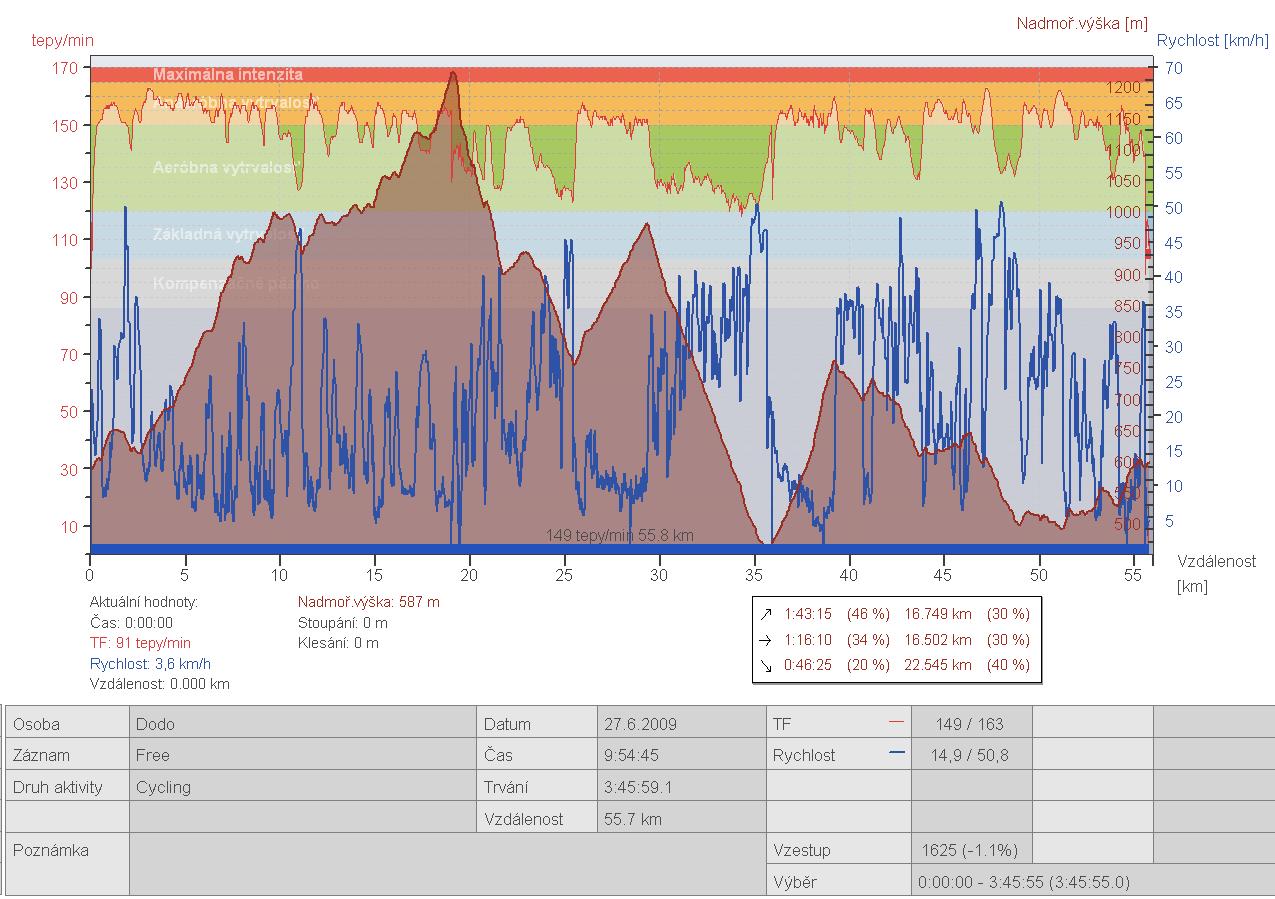Click the Rychlost [km/h] axis title

point(1212,41)
